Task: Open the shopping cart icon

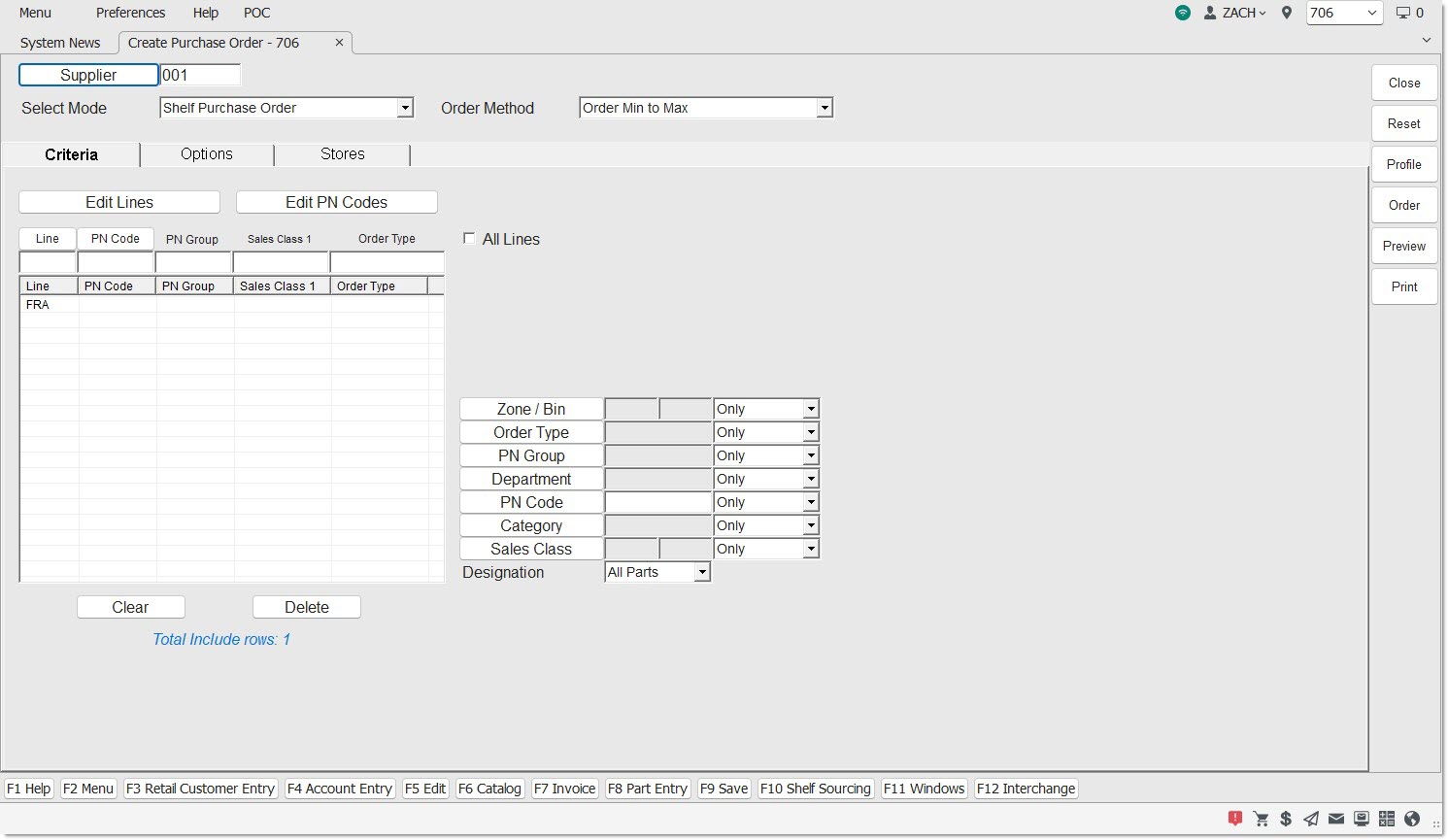Action: (1261, 819)
